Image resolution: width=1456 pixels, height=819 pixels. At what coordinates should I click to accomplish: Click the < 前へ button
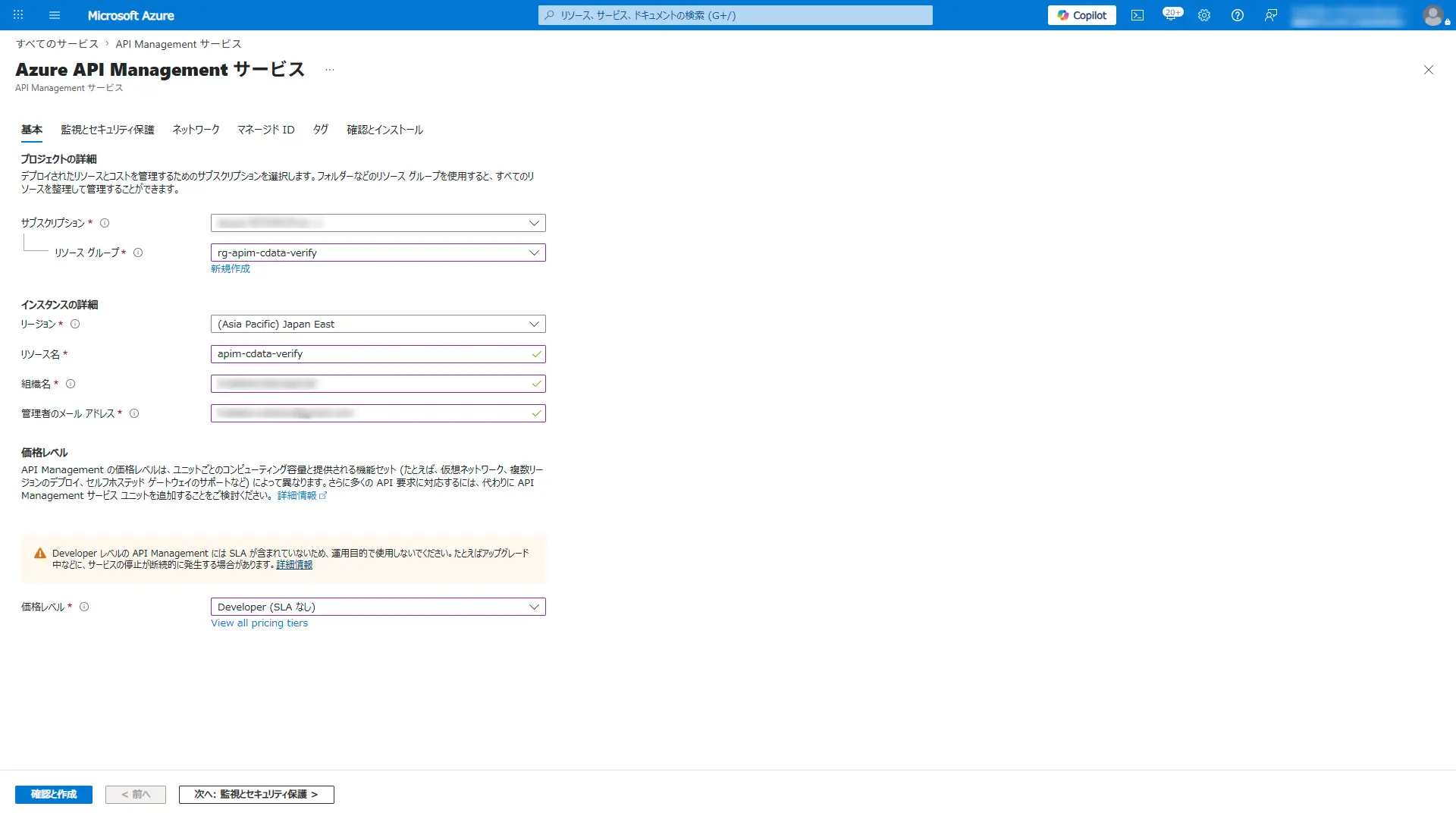[136, 794]
